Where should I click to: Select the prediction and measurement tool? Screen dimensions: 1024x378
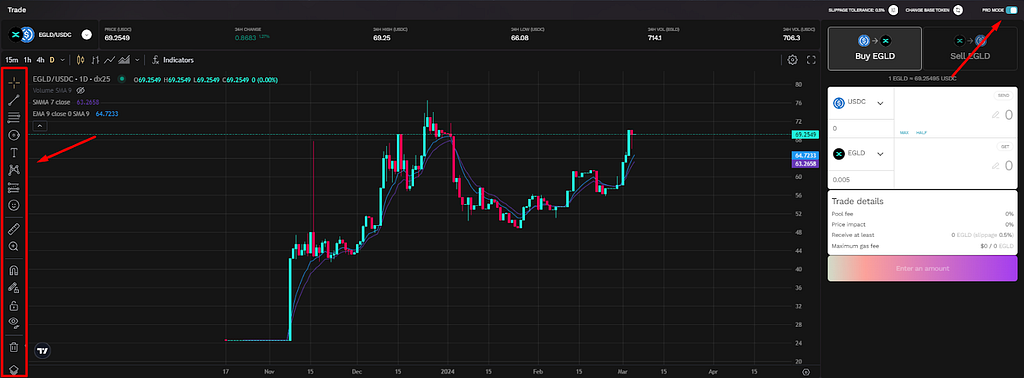pyautogui.click(x=14, y=188)
